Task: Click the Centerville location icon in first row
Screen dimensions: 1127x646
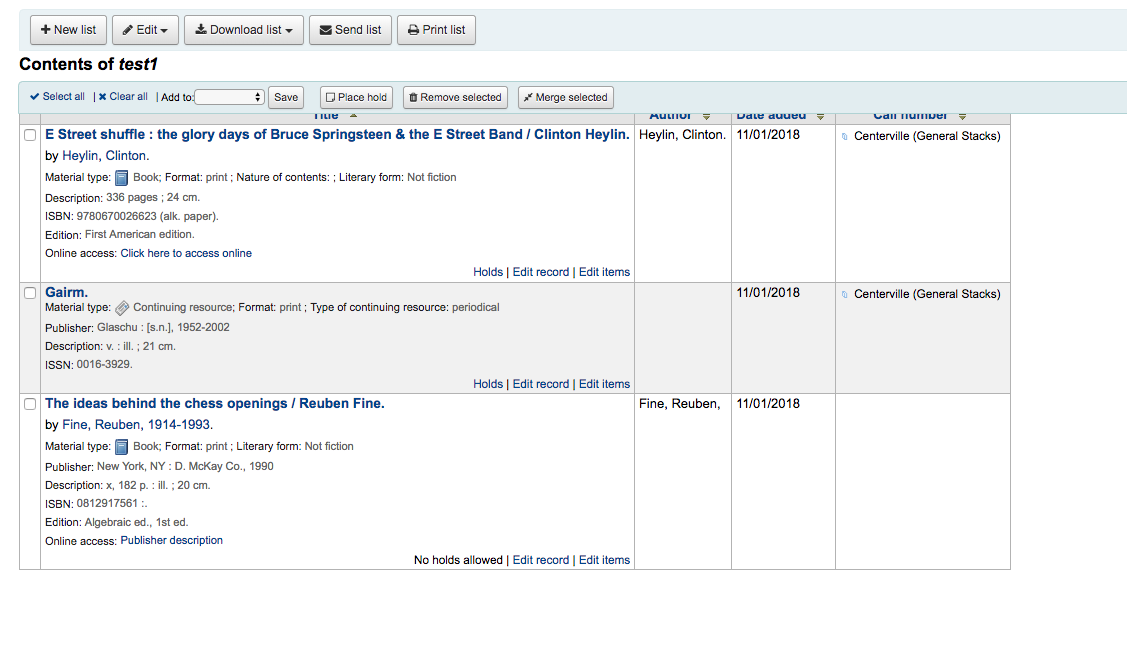Action: (845, 136)
